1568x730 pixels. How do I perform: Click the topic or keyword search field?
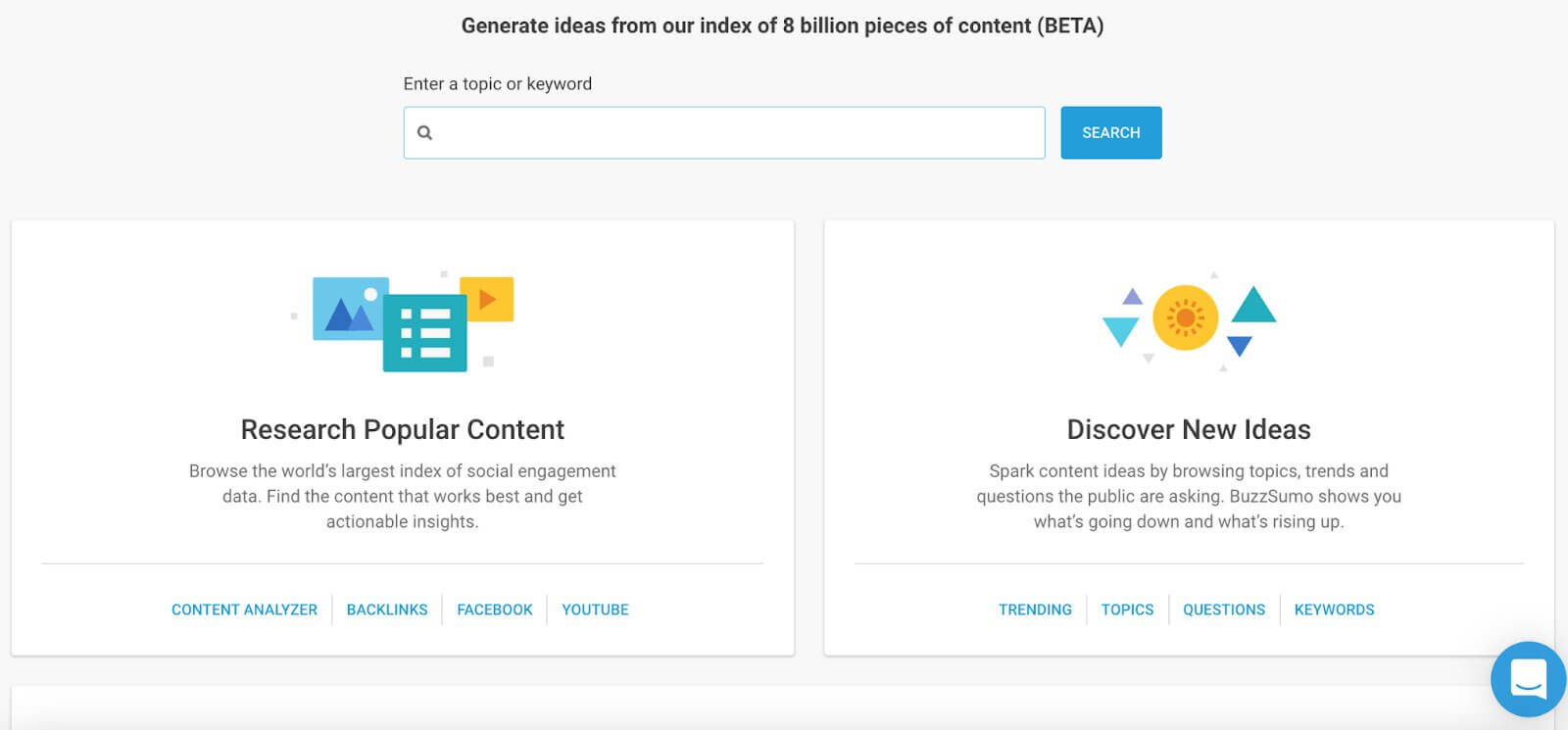point(724,132)
